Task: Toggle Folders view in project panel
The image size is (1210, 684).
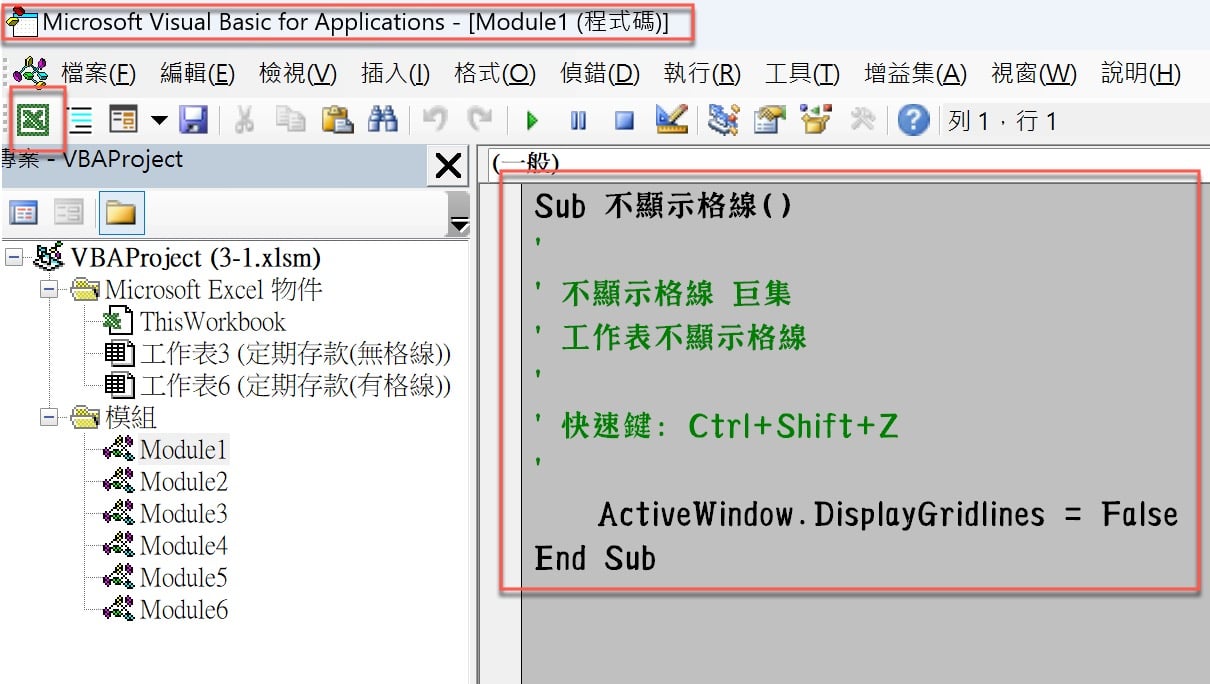Action: click(x=121, y=212)
